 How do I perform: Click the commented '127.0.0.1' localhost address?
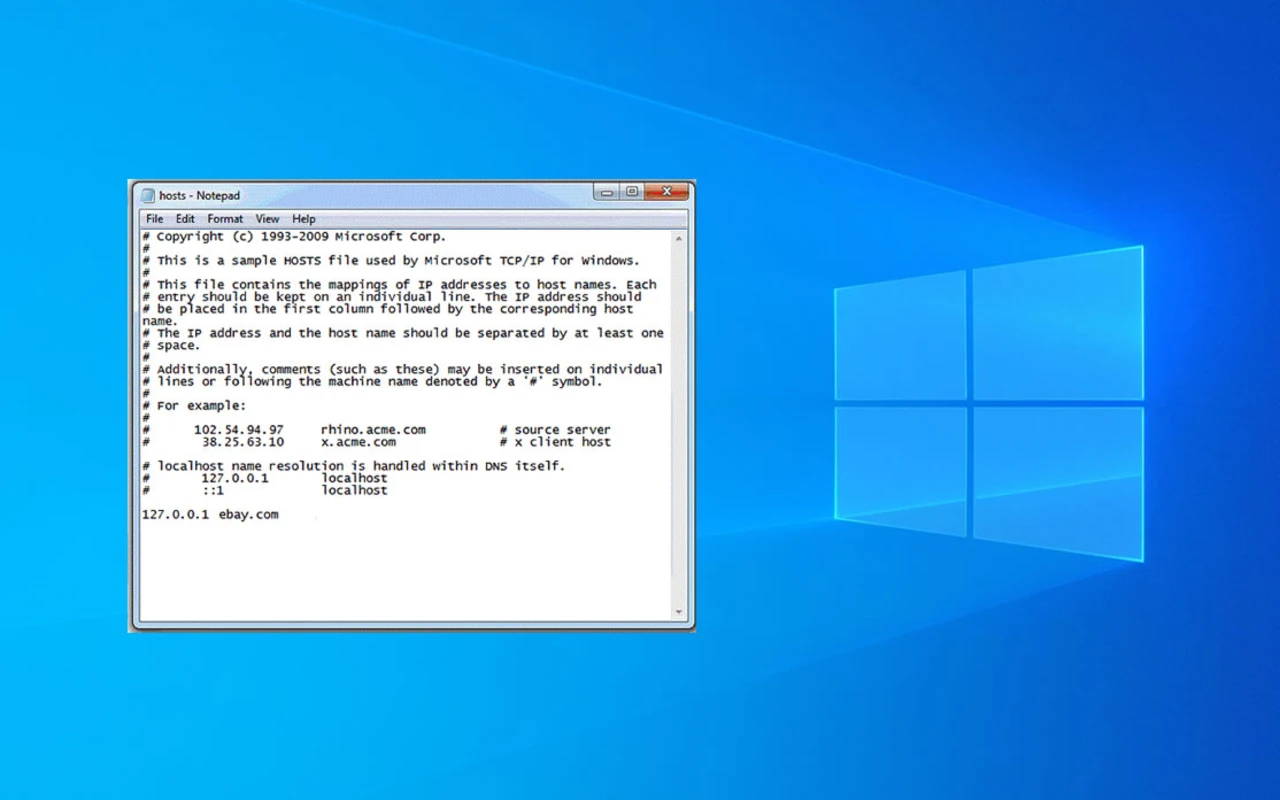coord(235,478)
